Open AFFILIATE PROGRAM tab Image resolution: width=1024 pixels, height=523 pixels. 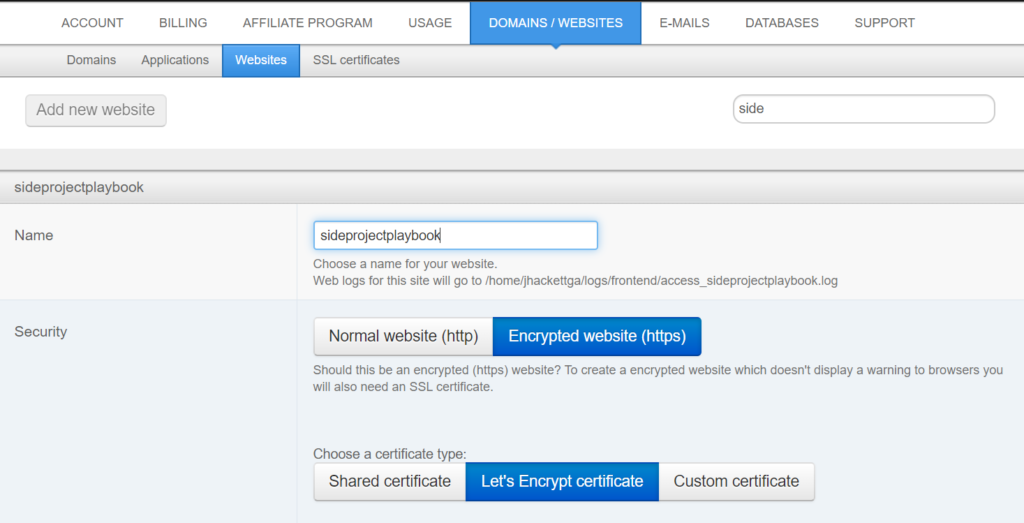point(308,23)
